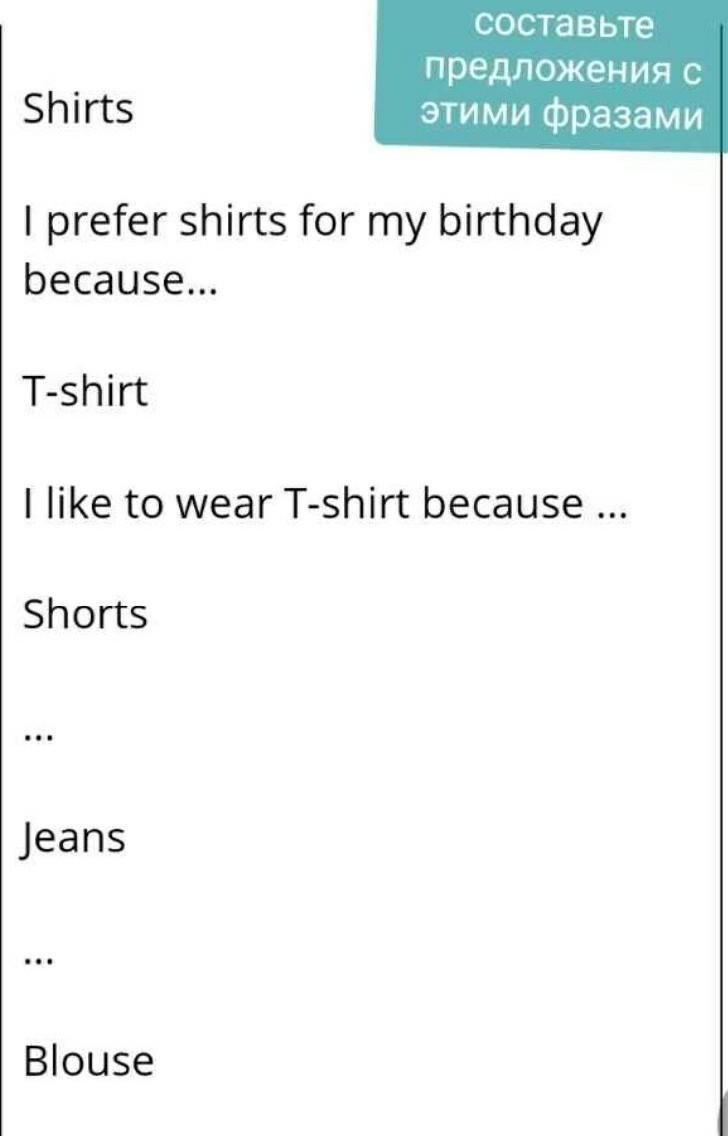
Task: Click the ellipsis placeholder below "Shorts"
Action: 35,737
